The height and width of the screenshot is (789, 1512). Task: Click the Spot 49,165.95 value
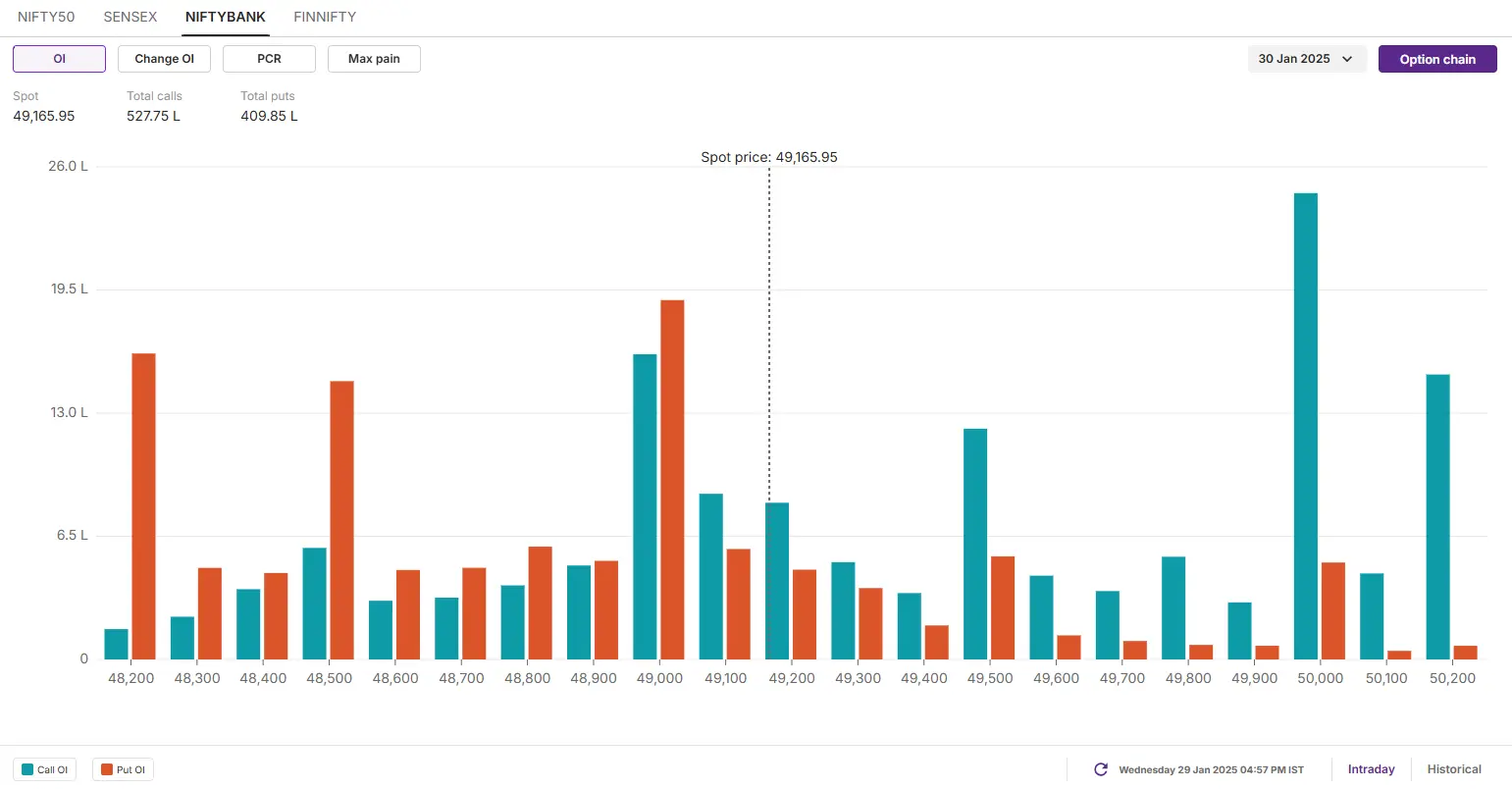coord(44,116)
